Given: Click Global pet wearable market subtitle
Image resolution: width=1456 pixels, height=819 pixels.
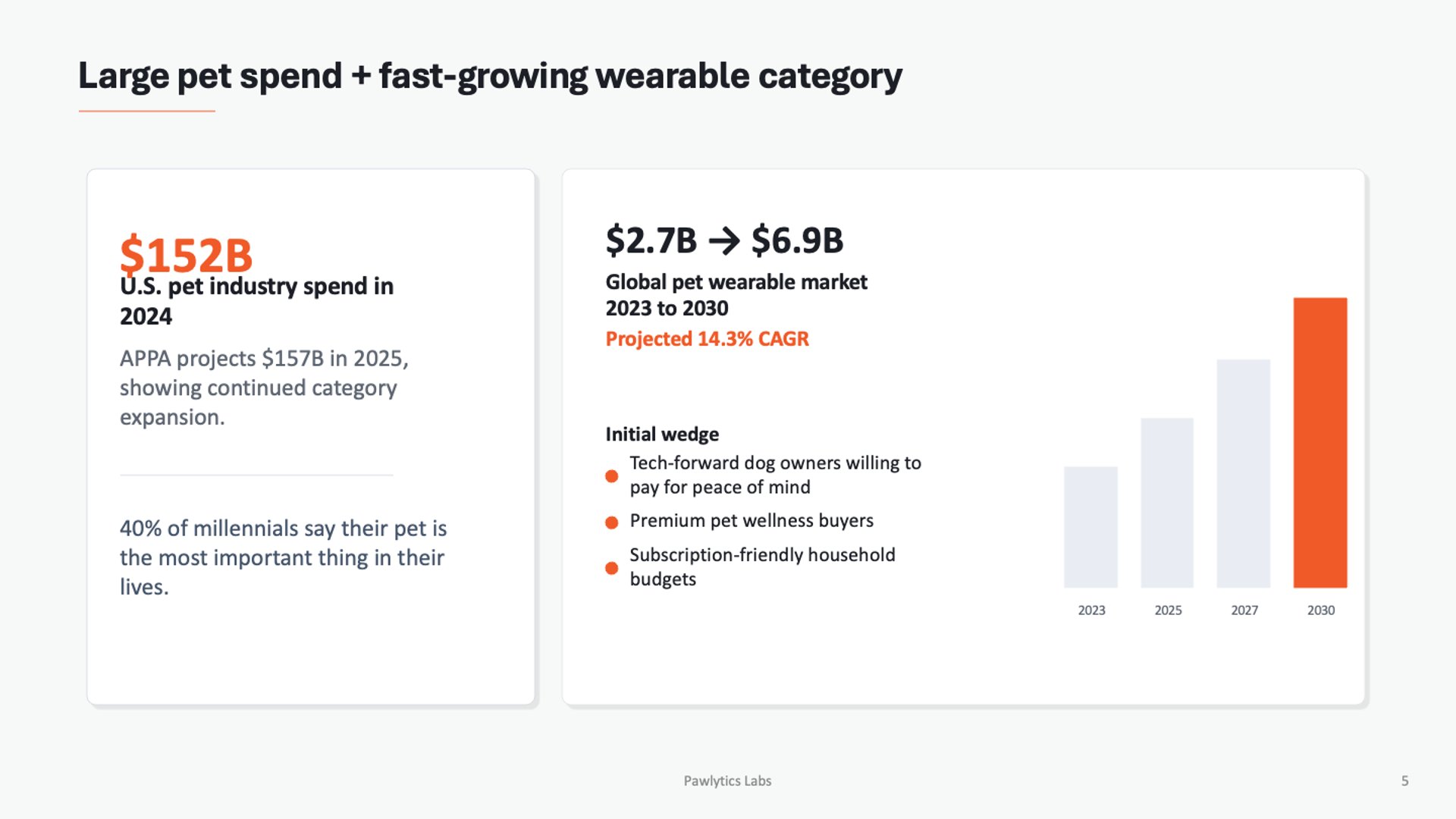Looking at the screenshot, I should [x=736, y=295].
